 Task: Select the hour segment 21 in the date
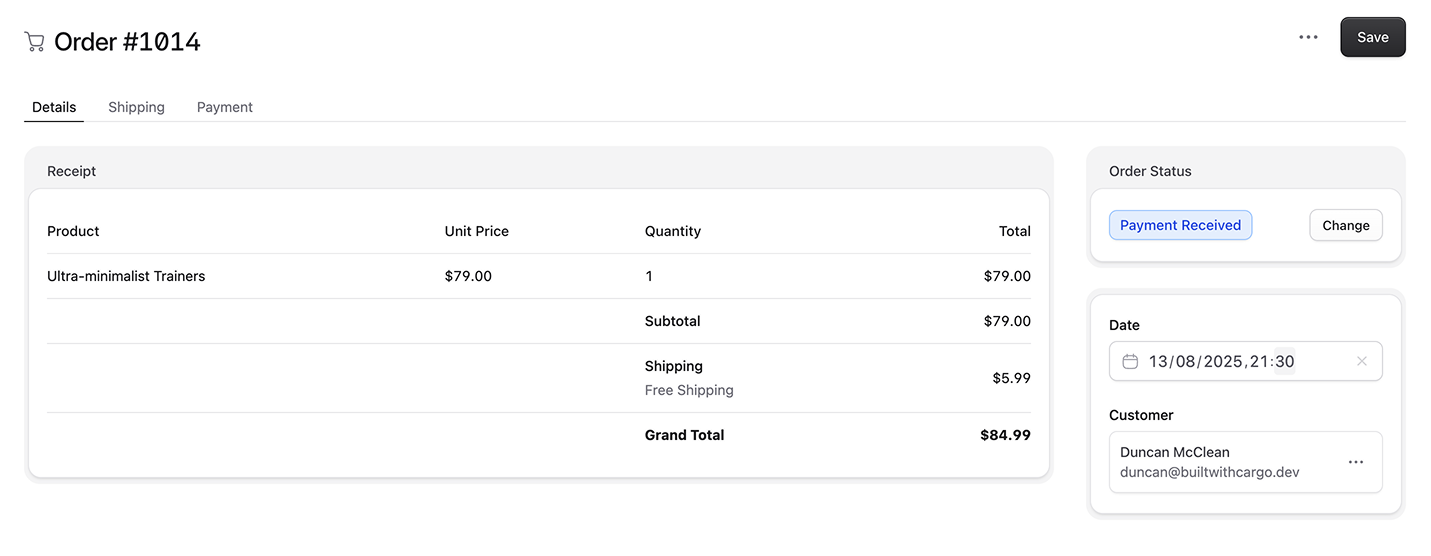1259,361
